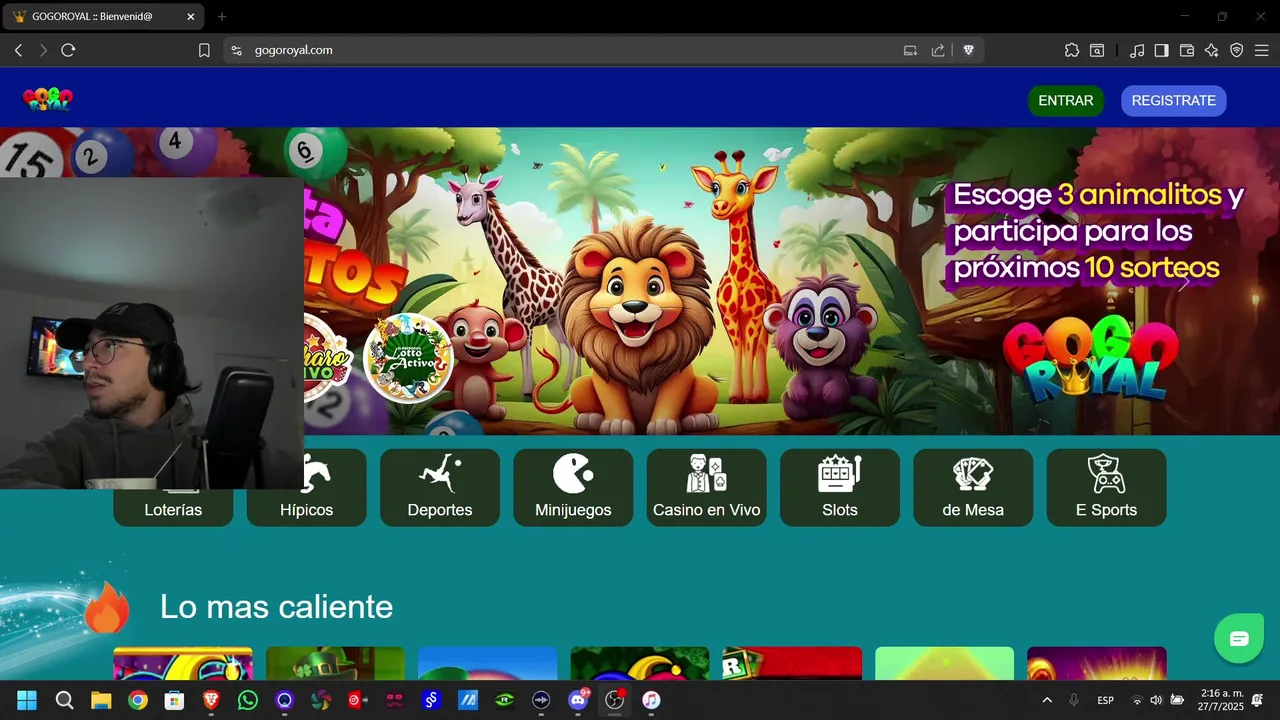Advance banner carousel with right arrow
The image size is (1280, 720).
pos(1185,283)
